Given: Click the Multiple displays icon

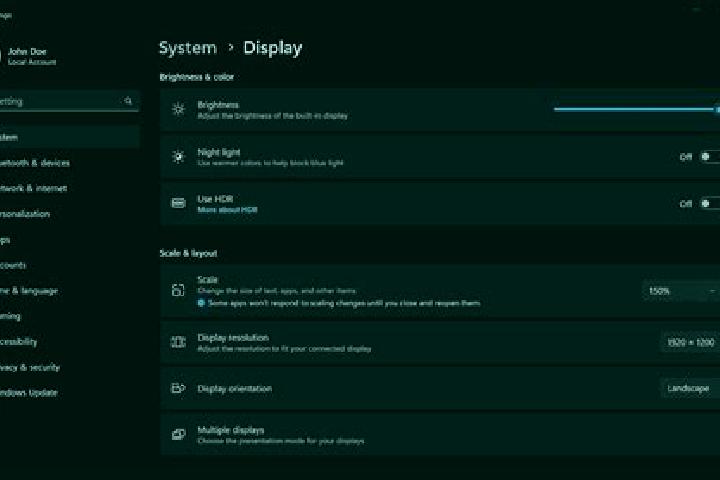Looking at the screenshot, I should pyautogui.click(x=178, y=434).
